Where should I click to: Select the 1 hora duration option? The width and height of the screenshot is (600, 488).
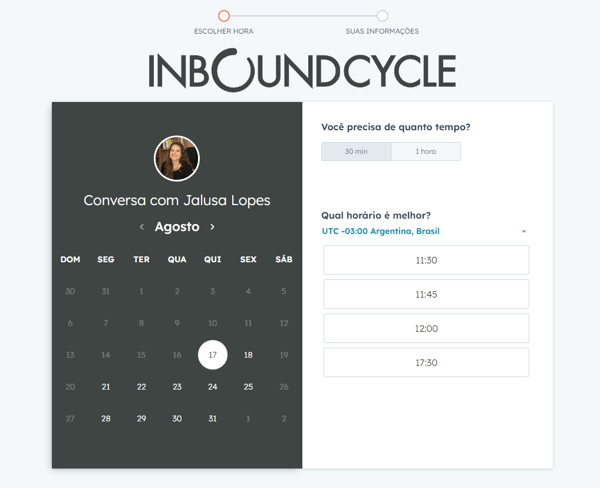[426, 152]
